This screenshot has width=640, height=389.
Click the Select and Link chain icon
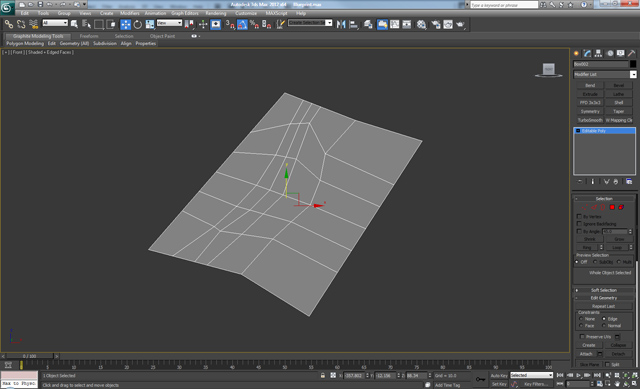pos(9,24)
